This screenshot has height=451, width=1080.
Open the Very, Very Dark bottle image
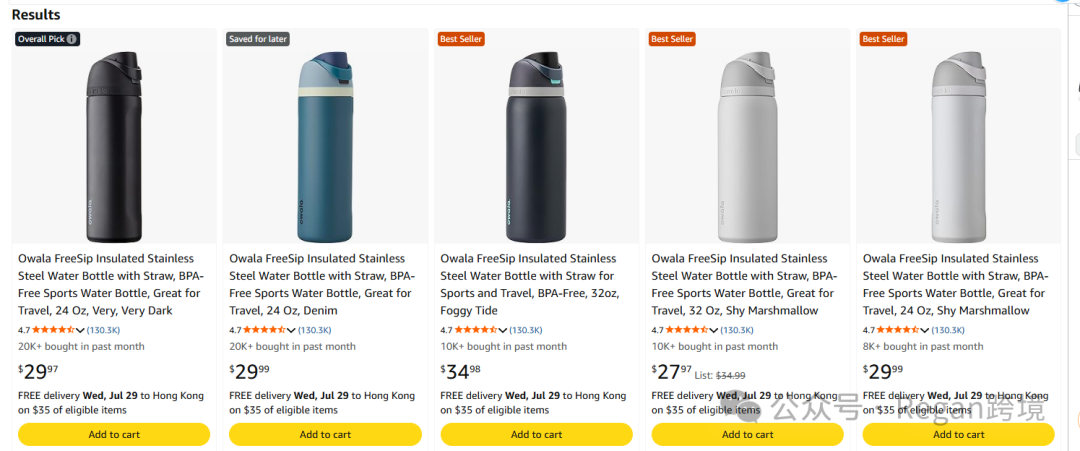[114, 147]
